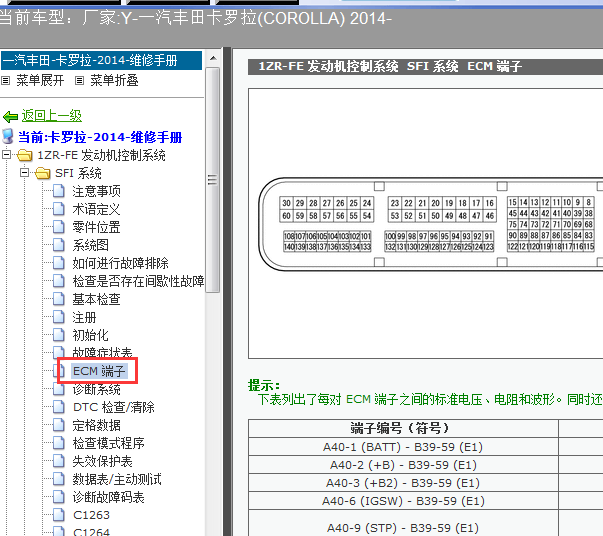Click the computer icon beside 当前:卡罗拉-2014-维修手册
Screen dimensions: 603x536
pyautogui.click(x=8, y=136)
